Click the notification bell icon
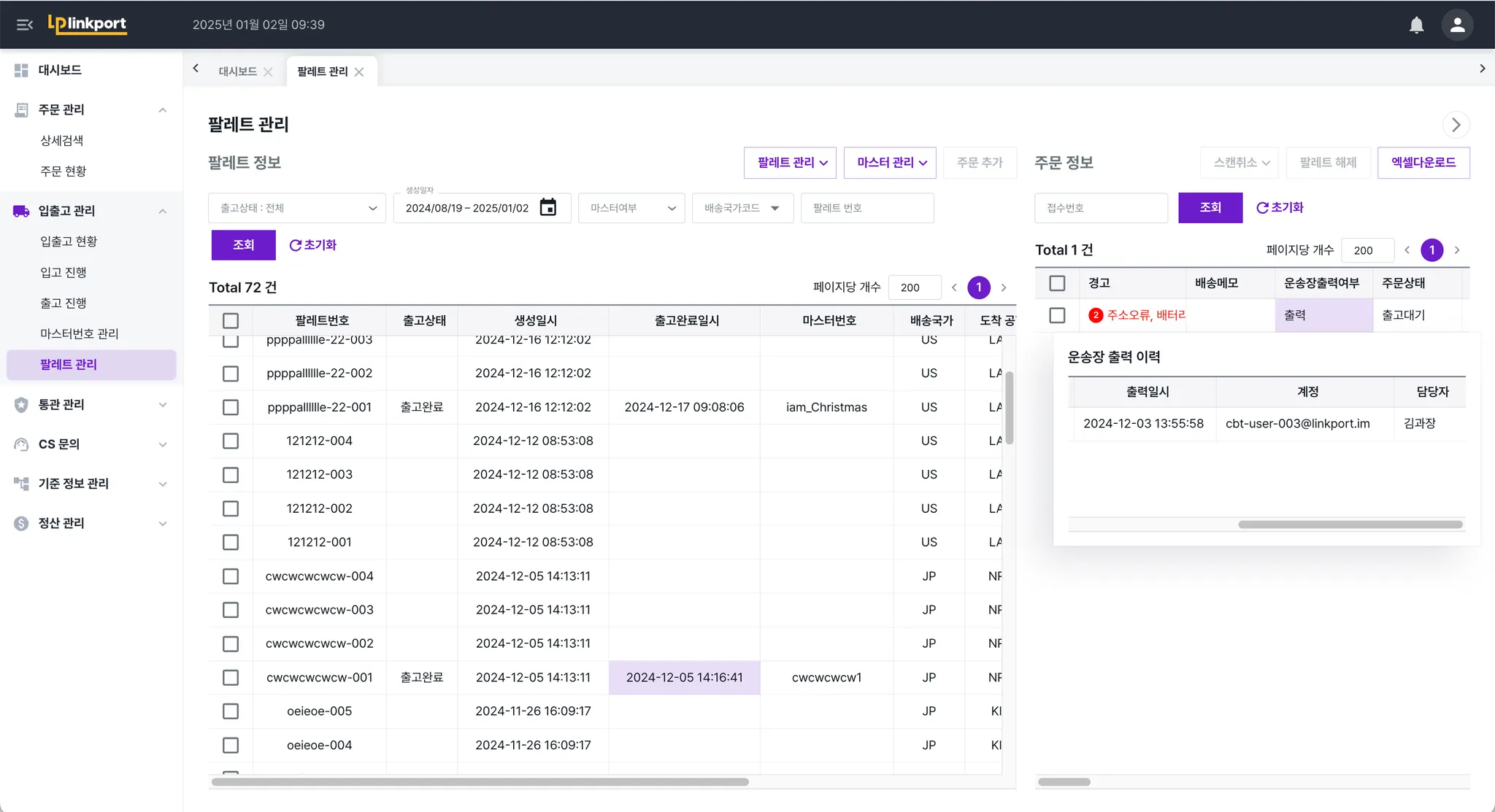Screen dimensions: 1495x812 click(1416, 25)
